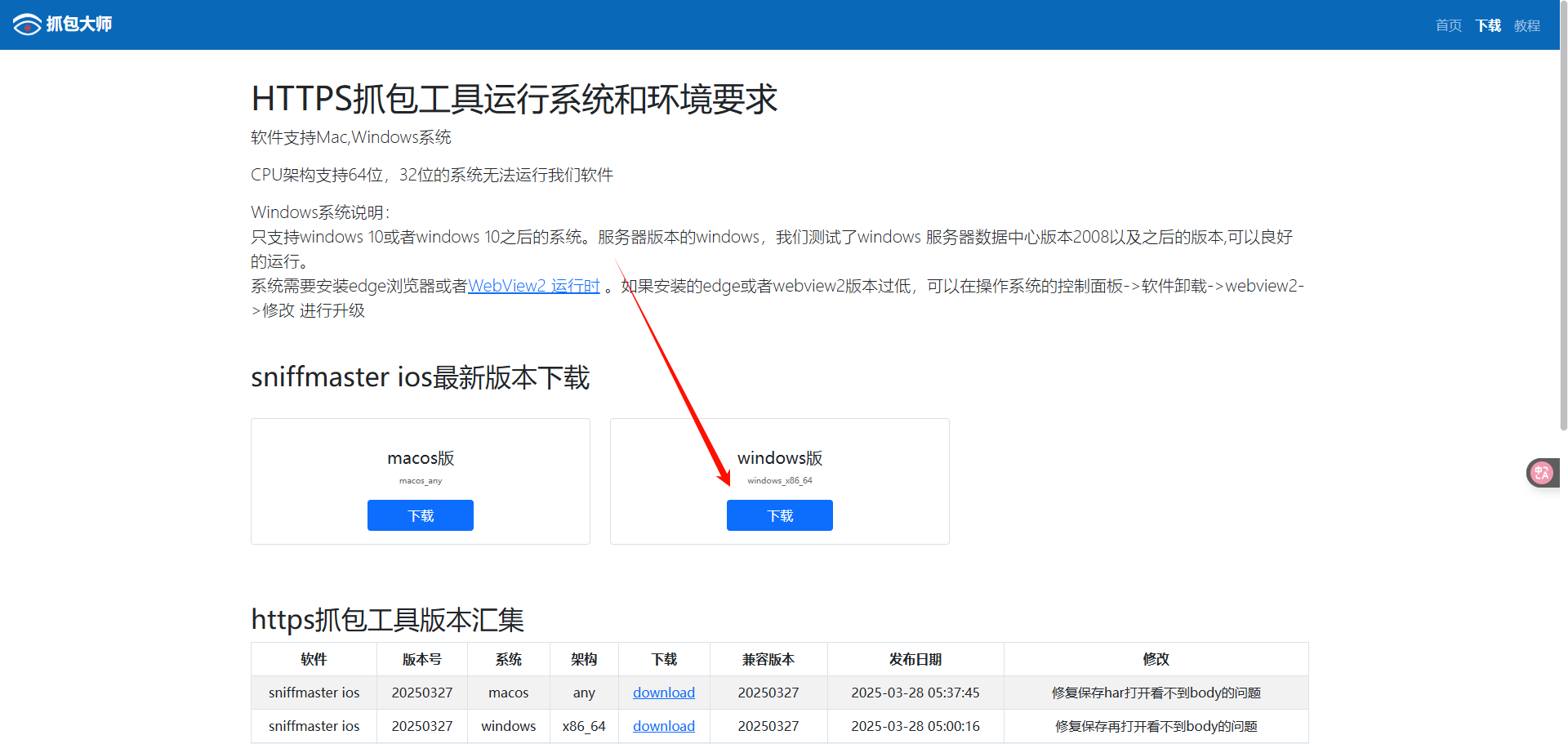
Task: Click the 版本号 column header
Action: pos(422,659)
